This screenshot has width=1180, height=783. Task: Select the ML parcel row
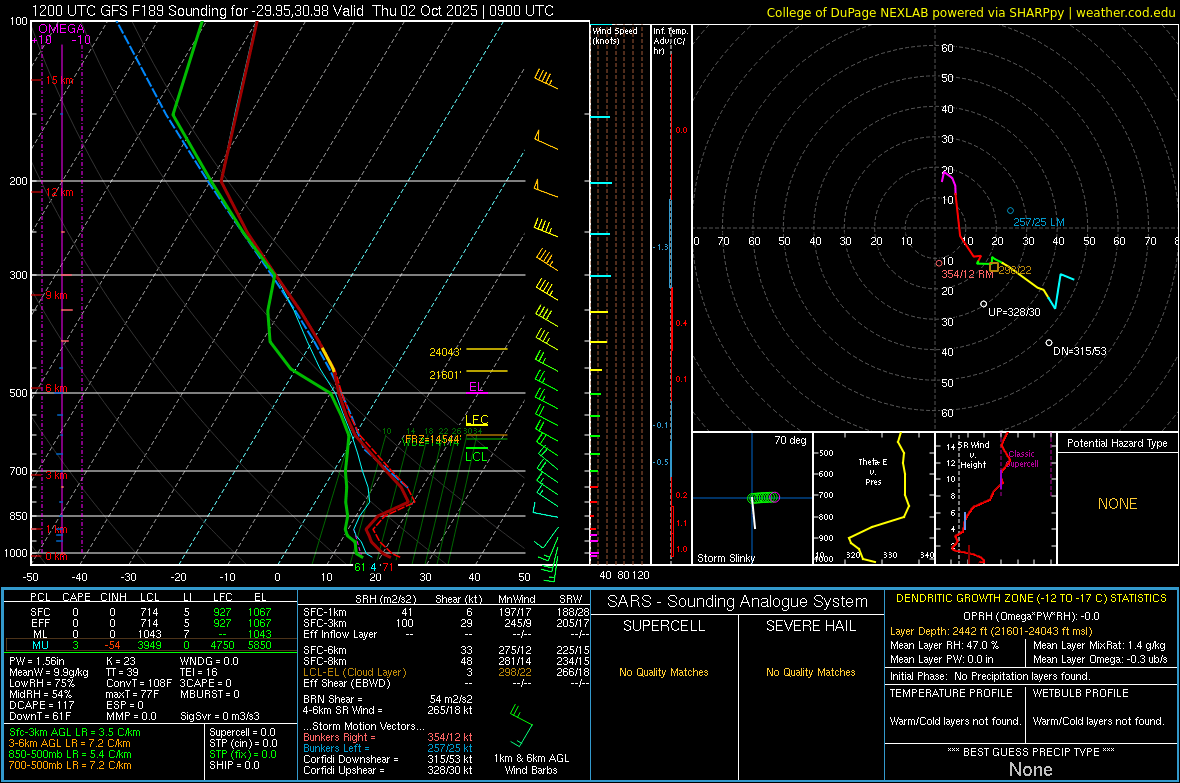tap(151, 635)
